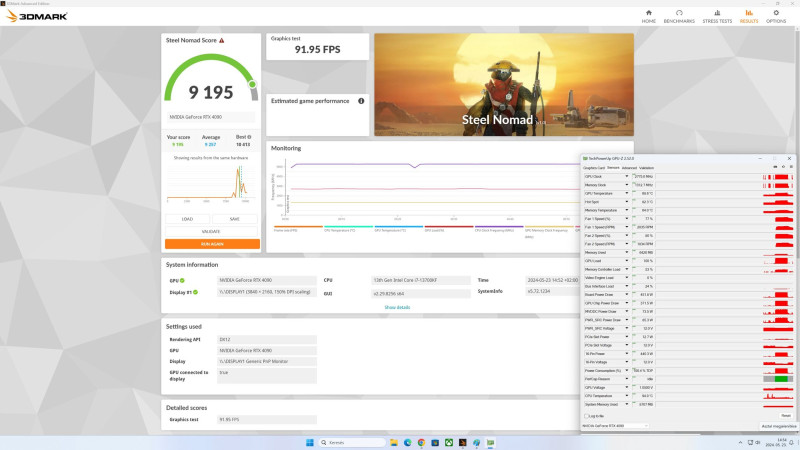The width and height of the screenshot is (800, 450).
Task: Open Google Chrome from the taskbar
Action: 421,442
